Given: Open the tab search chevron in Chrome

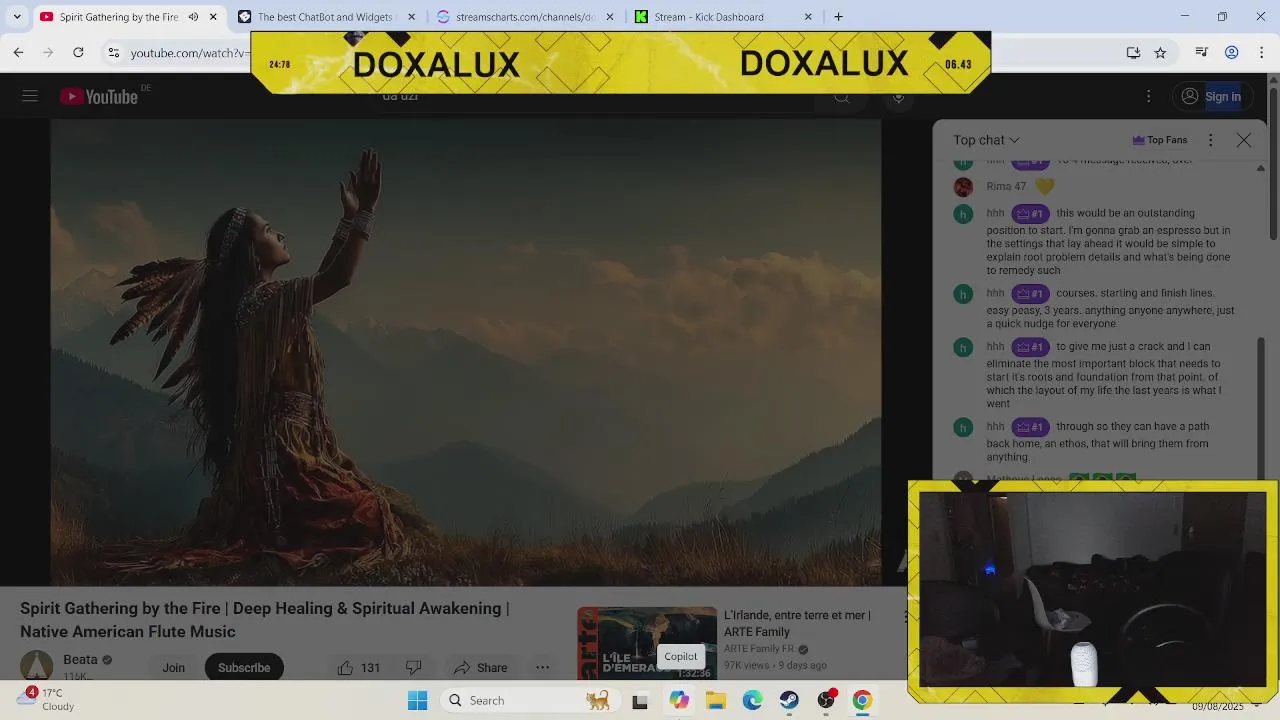Looking at the screenshot, I should point(17,17).
